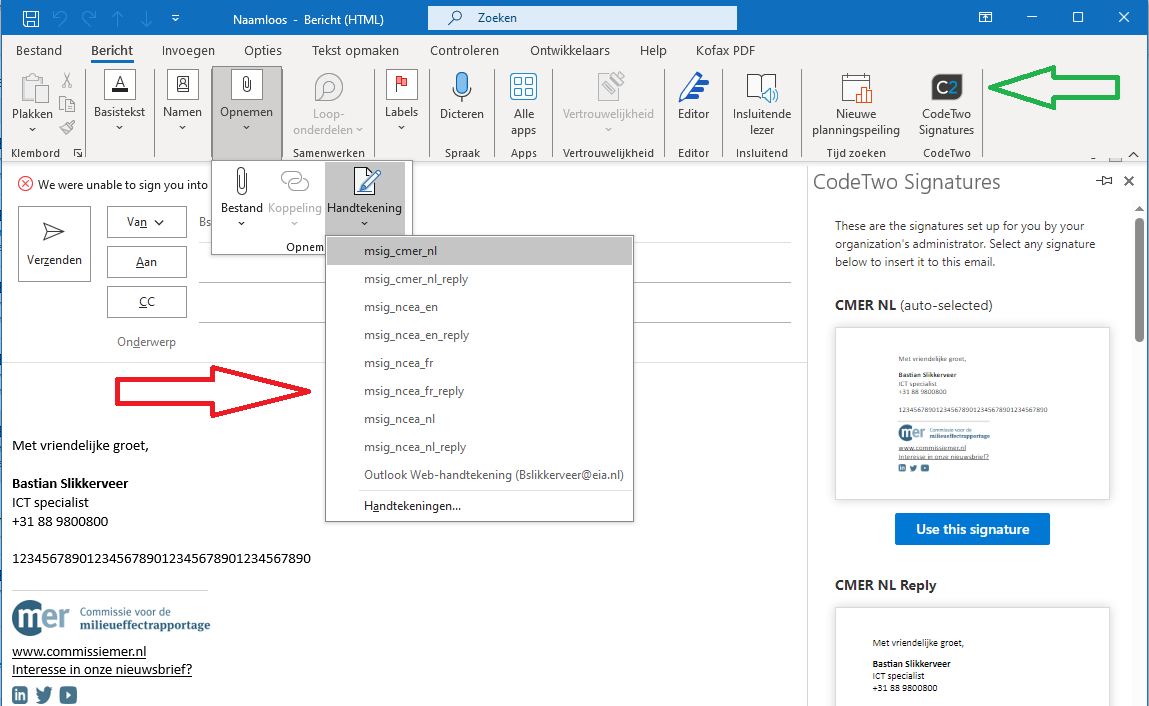
Task: Open the Handtekeningen... settings entry
Action: point(479,506)
